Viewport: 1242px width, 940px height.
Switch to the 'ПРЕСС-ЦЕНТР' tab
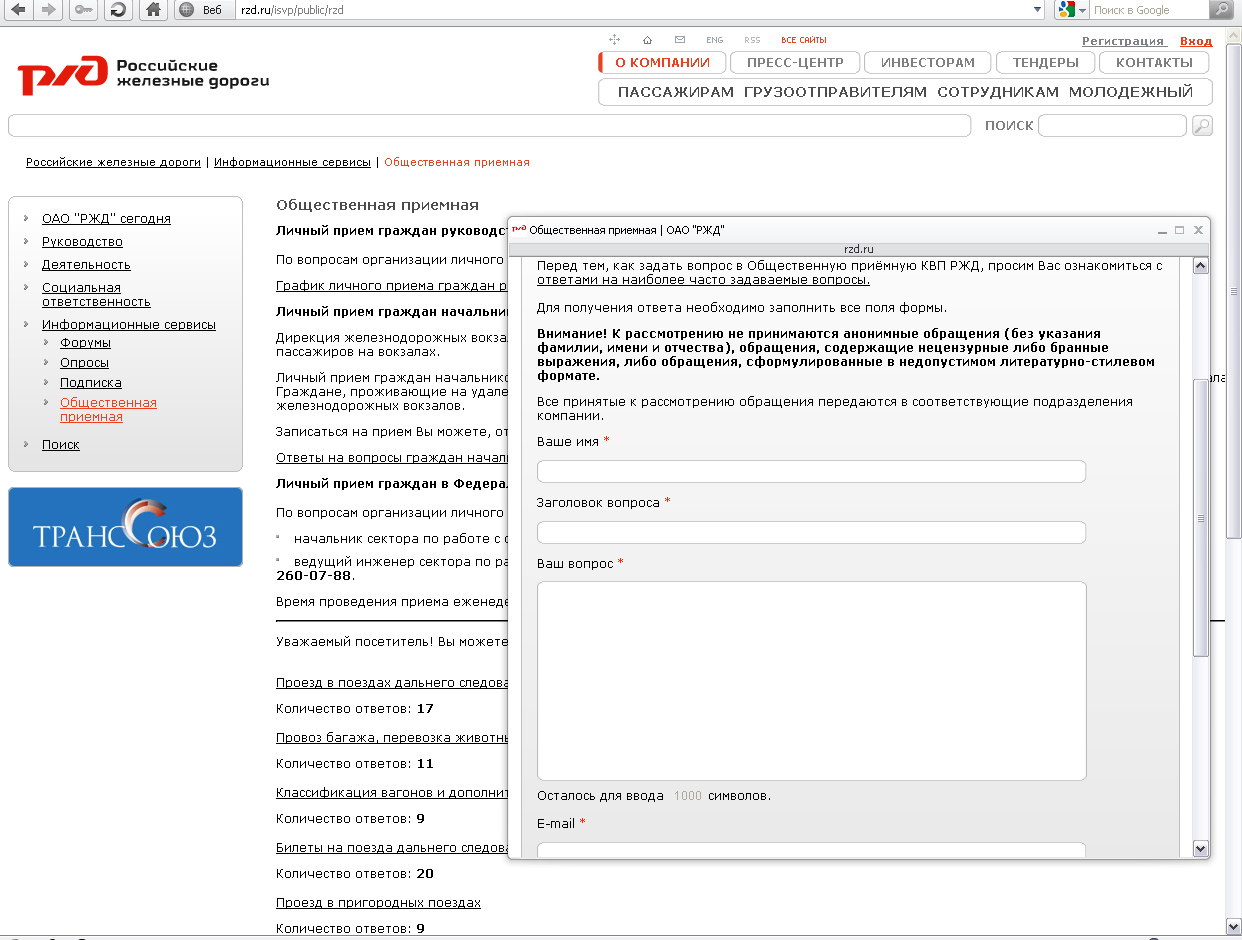[x=794, y=62]
